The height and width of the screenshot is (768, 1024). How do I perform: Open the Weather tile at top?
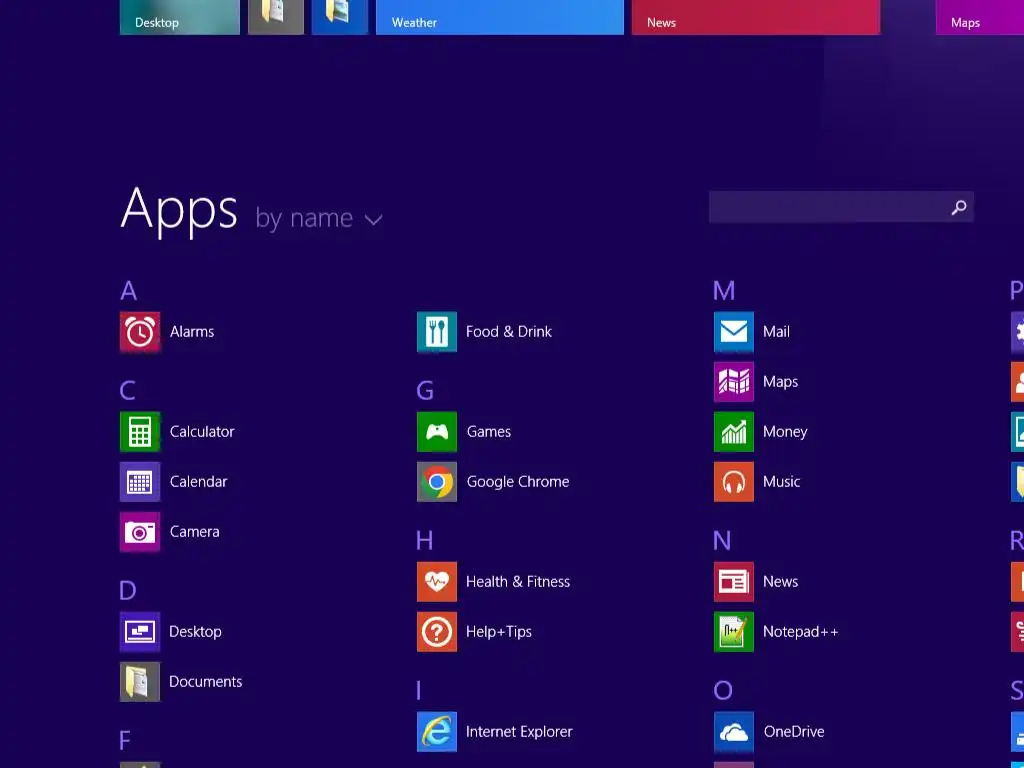click(500, 17)
